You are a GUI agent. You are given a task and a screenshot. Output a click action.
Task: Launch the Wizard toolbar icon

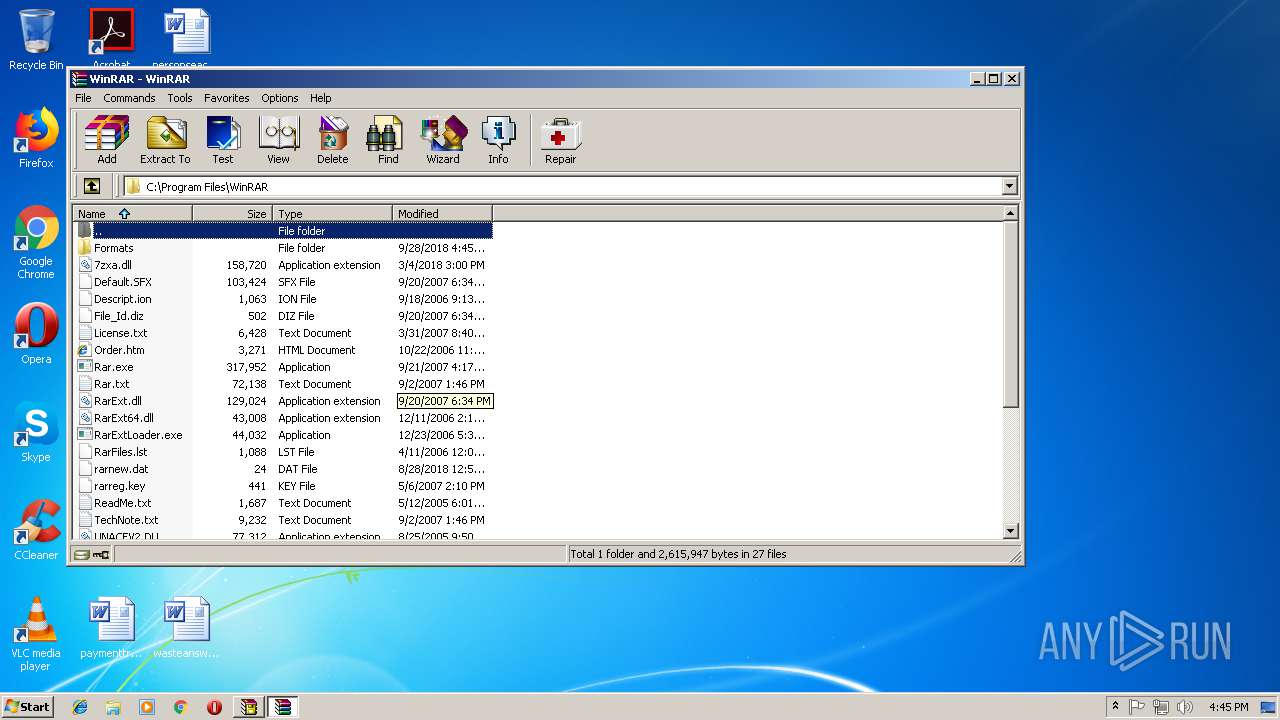click(443, 140)
